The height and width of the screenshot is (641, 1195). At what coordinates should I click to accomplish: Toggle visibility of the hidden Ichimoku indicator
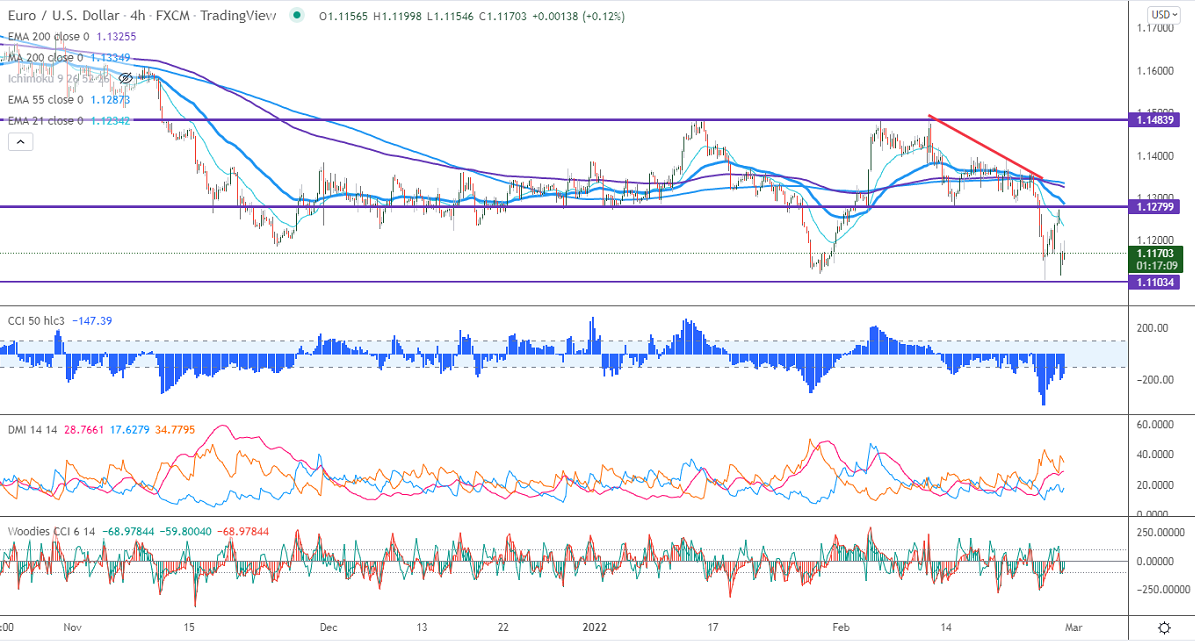coord(125,78)
